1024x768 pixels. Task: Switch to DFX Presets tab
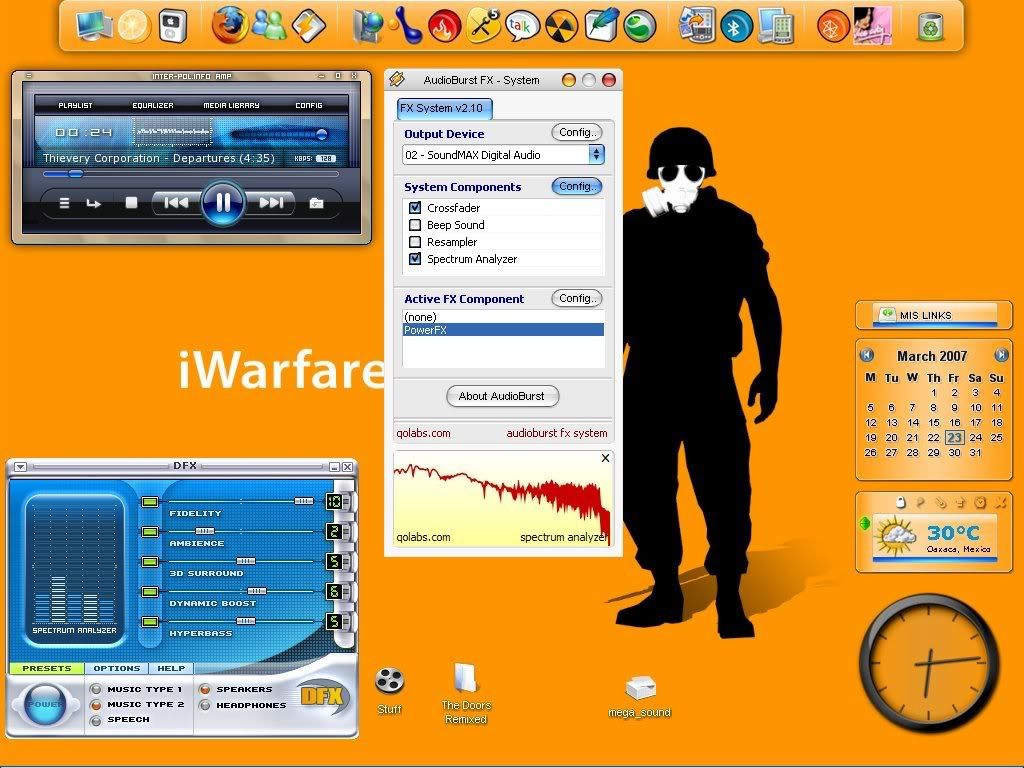(46, 668)
